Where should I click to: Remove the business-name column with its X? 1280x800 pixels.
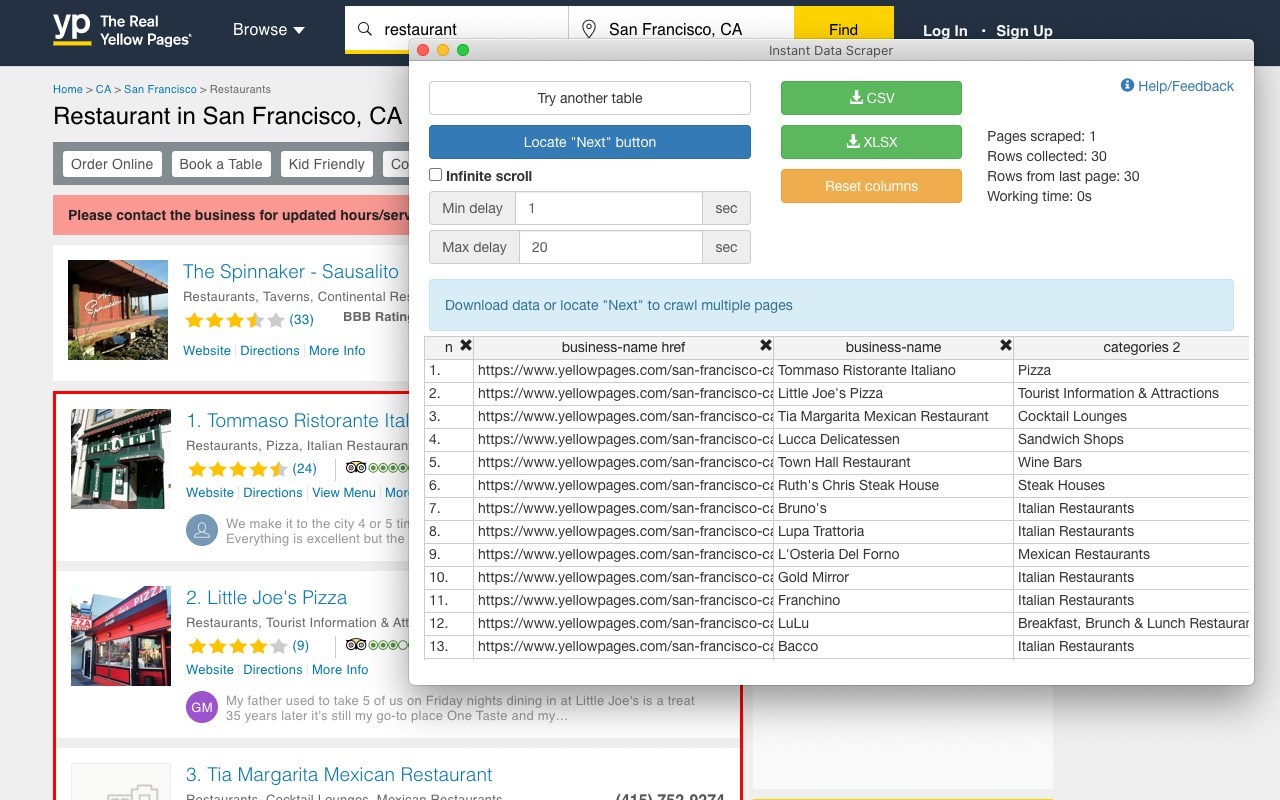coord(1005,346)
